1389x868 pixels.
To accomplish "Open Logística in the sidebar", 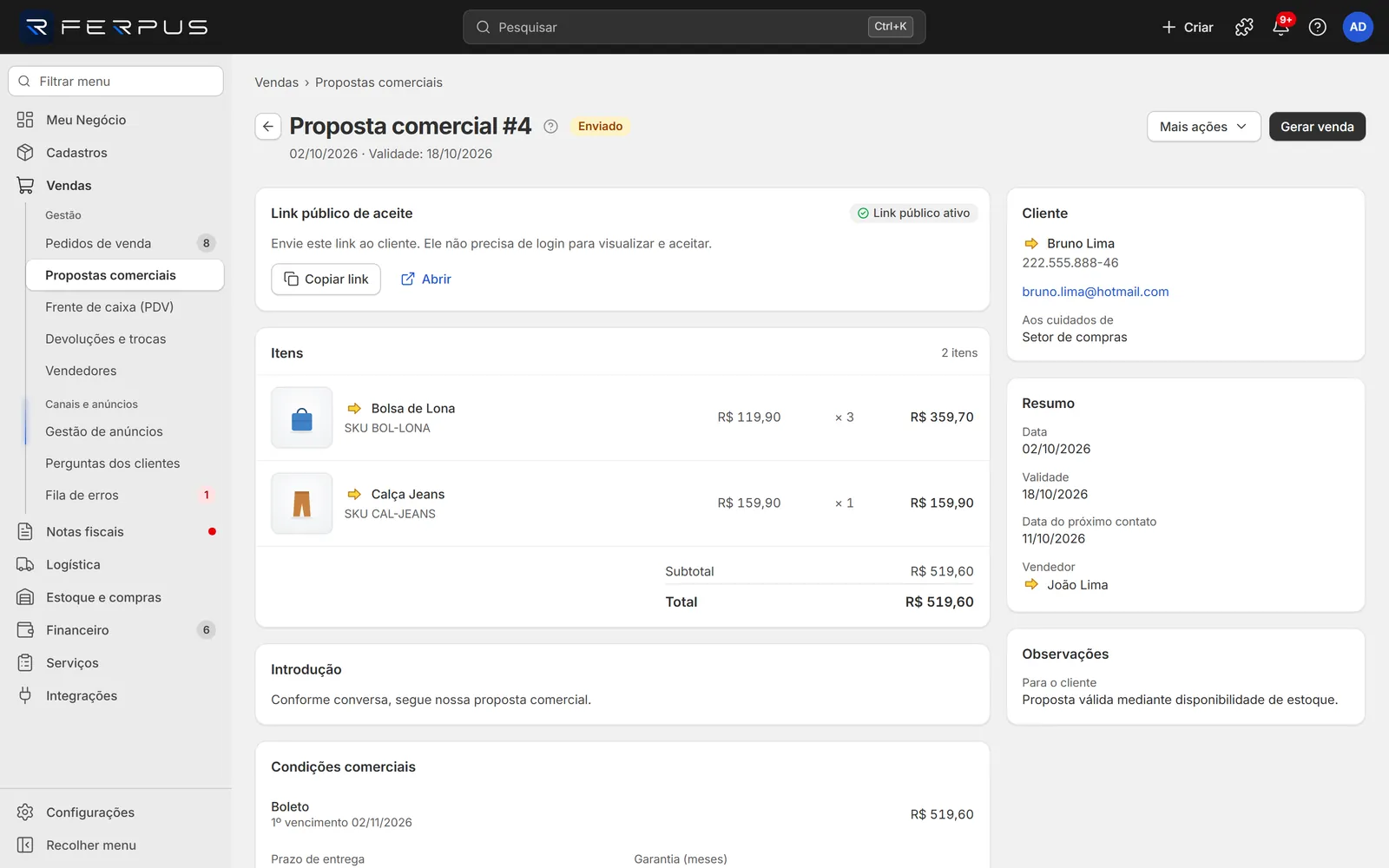I will (x=115, y=565).
